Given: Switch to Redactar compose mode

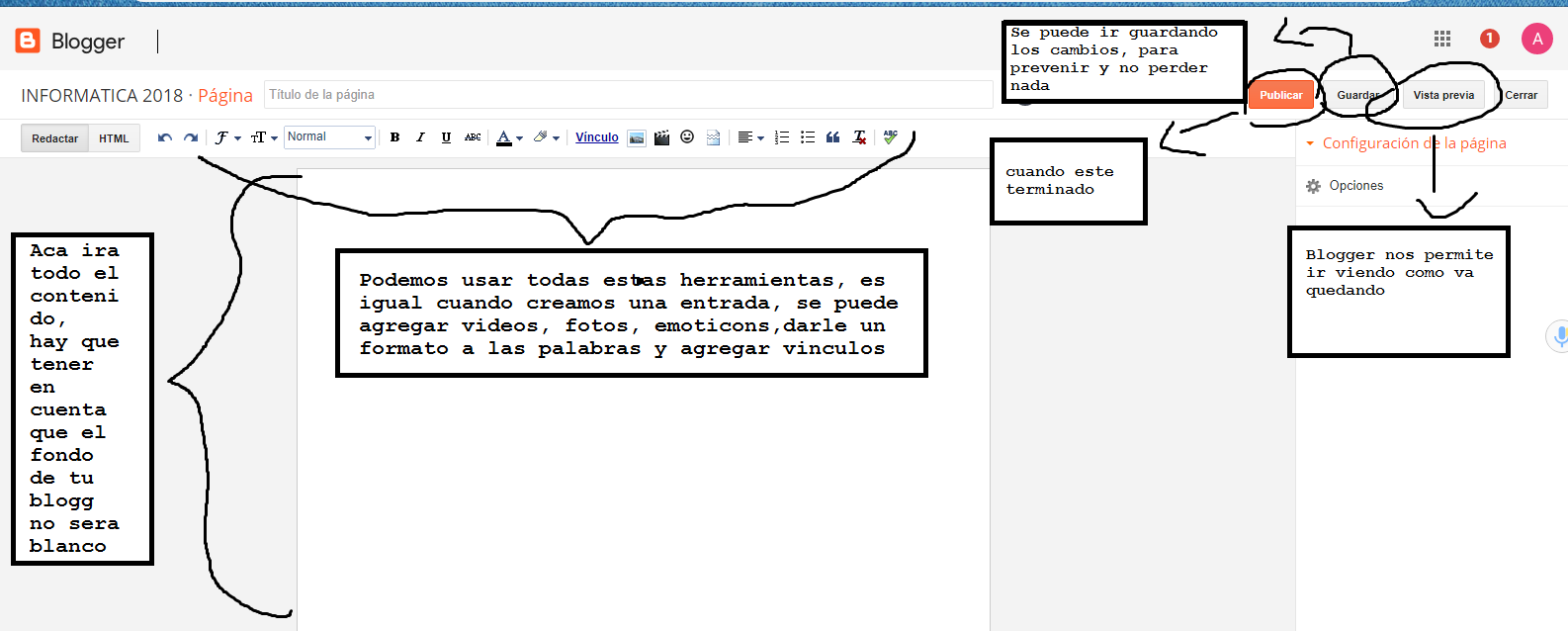Looking at the screenshot, I should point(55,138).
